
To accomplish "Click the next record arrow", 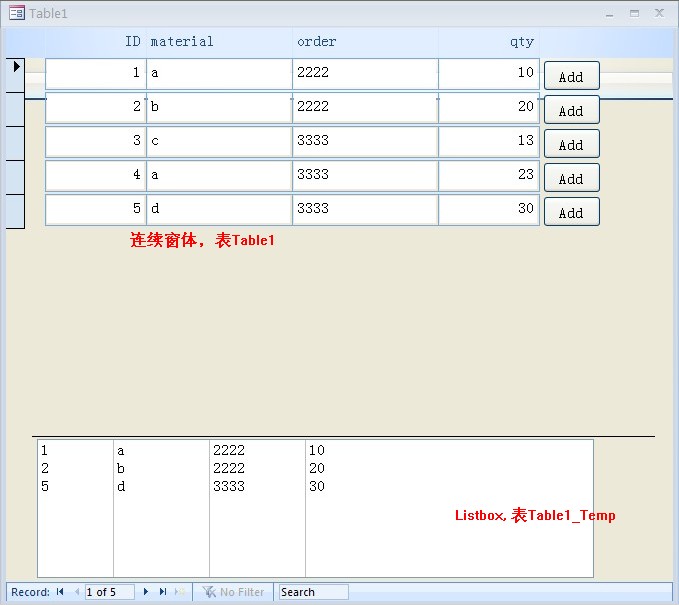I will 146,592.
